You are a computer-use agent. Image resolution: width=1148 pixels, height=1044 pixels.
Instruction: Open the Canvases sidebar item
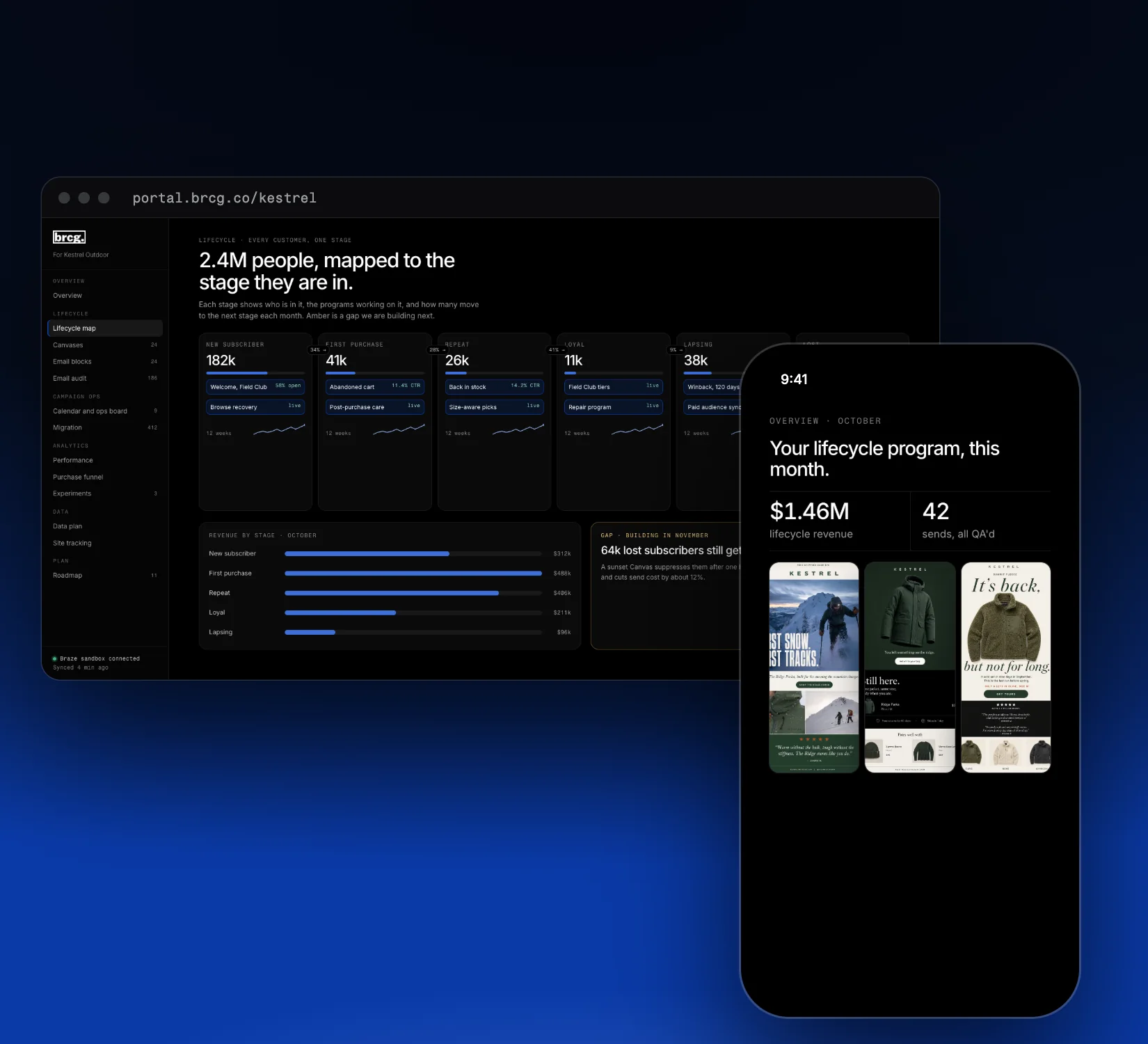(x=104, y=345)
